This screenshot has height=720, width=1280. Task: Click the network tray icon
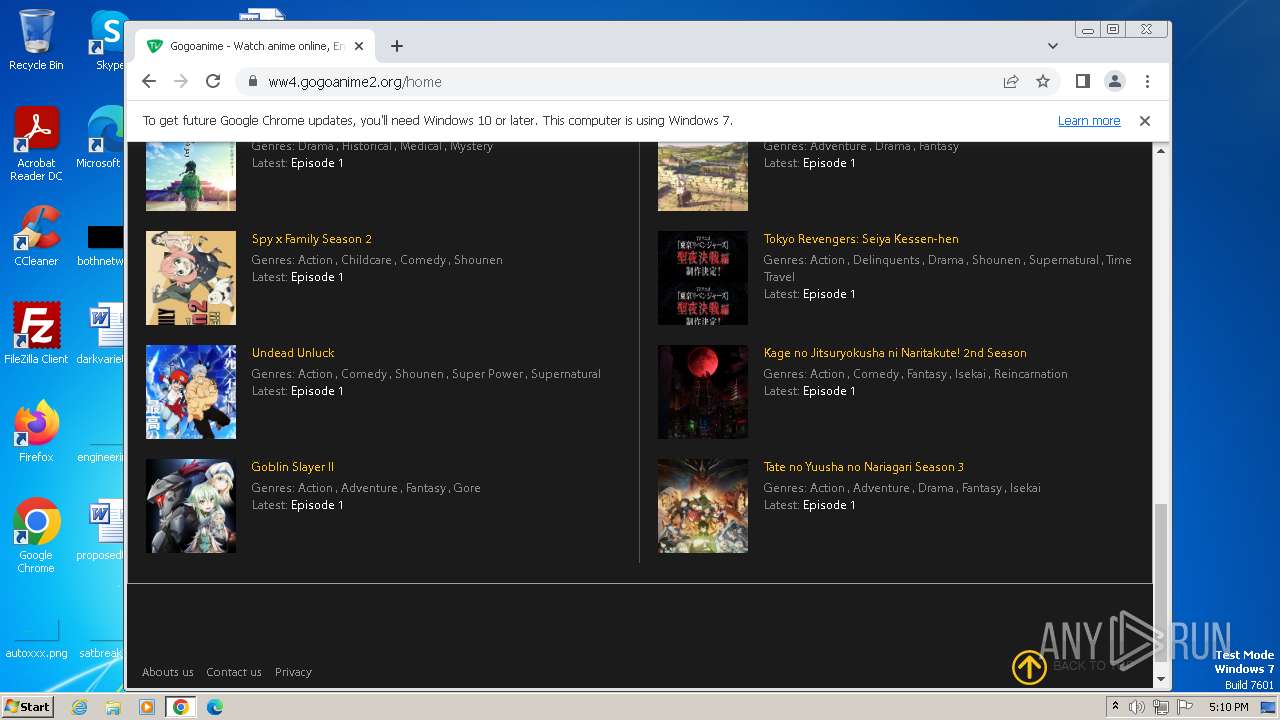[1161, 707]
